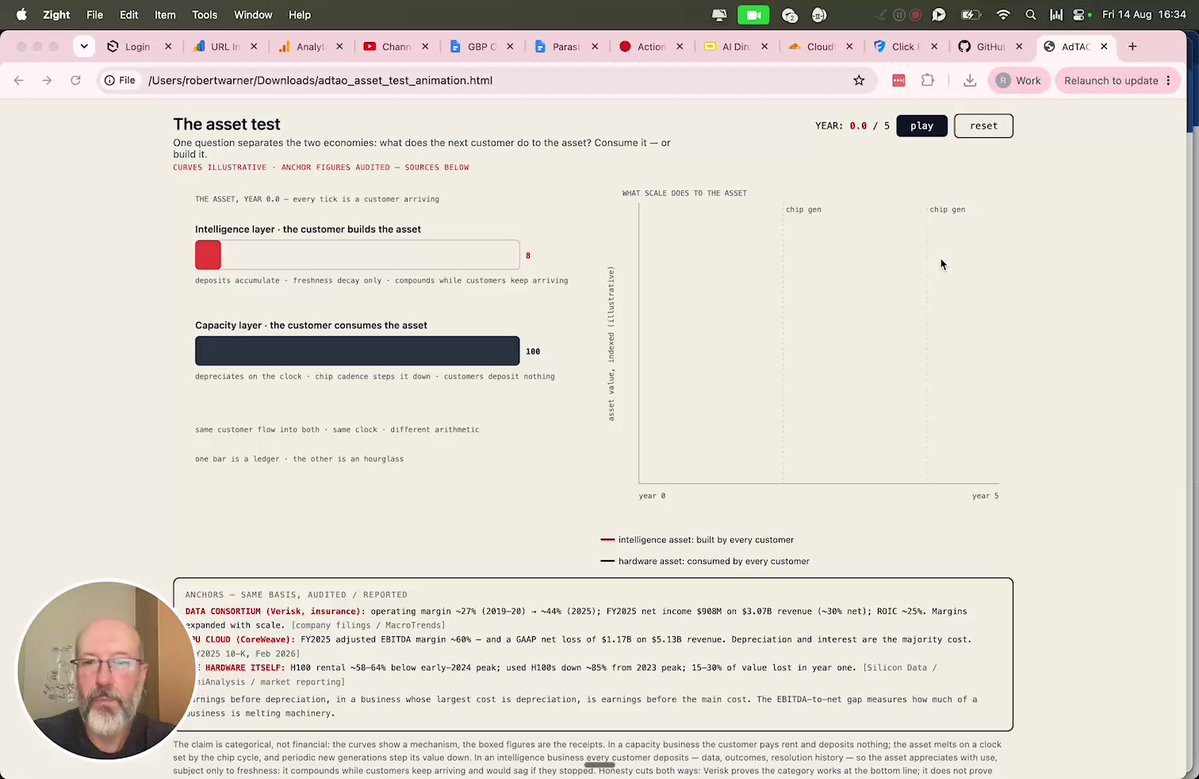Viewport: 1199px width, 779px height.
Task: Reload the current page
Action: [75, 80]
